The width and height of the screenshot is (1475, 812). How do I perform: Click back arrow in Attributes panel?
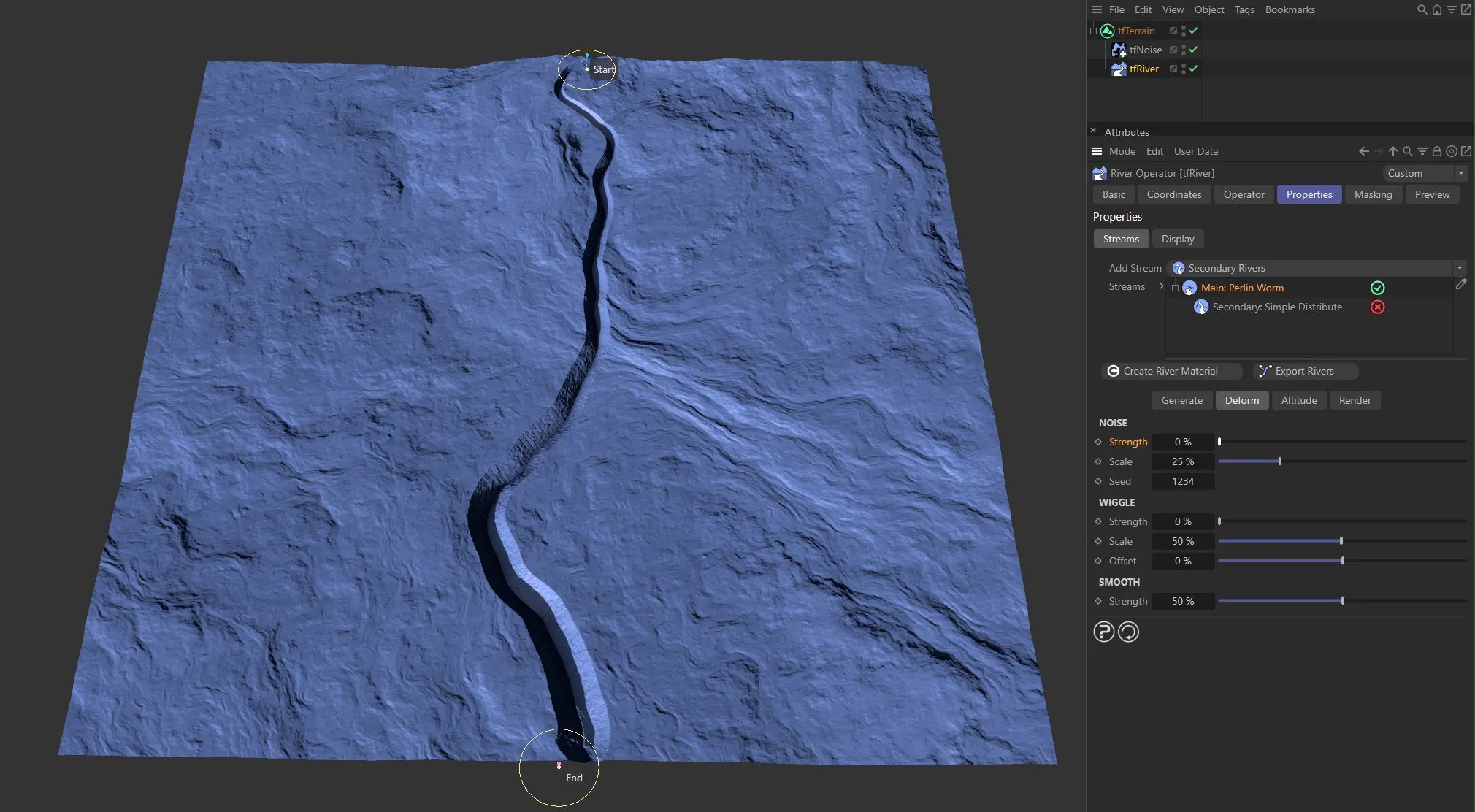[x=1363, y=151]
